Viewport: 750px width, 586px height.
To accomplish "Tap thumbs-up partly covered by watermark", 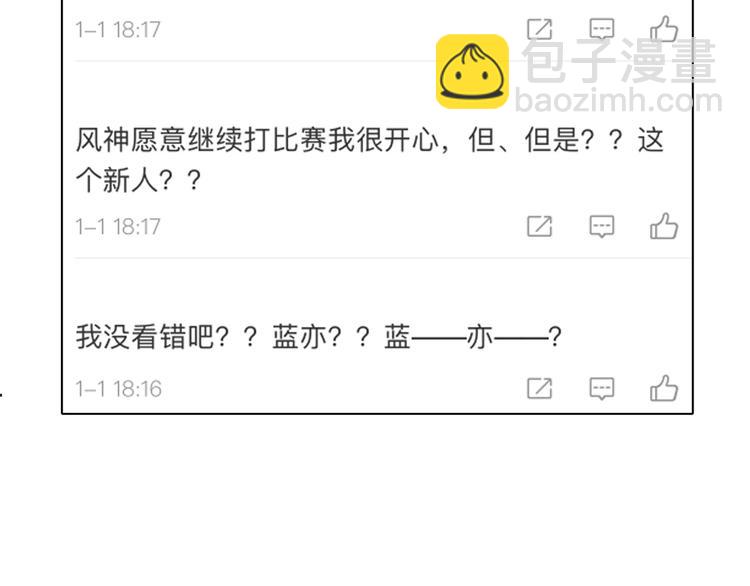I will [664, 29].
